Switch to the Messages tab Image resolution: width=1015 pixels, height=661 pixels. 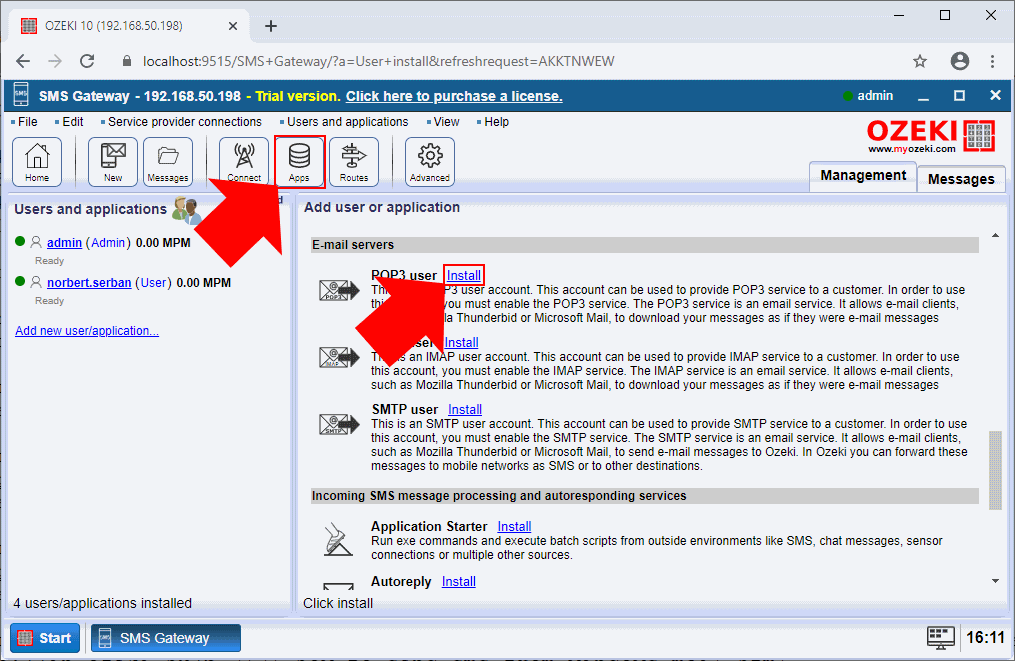[x=961, y=179]
